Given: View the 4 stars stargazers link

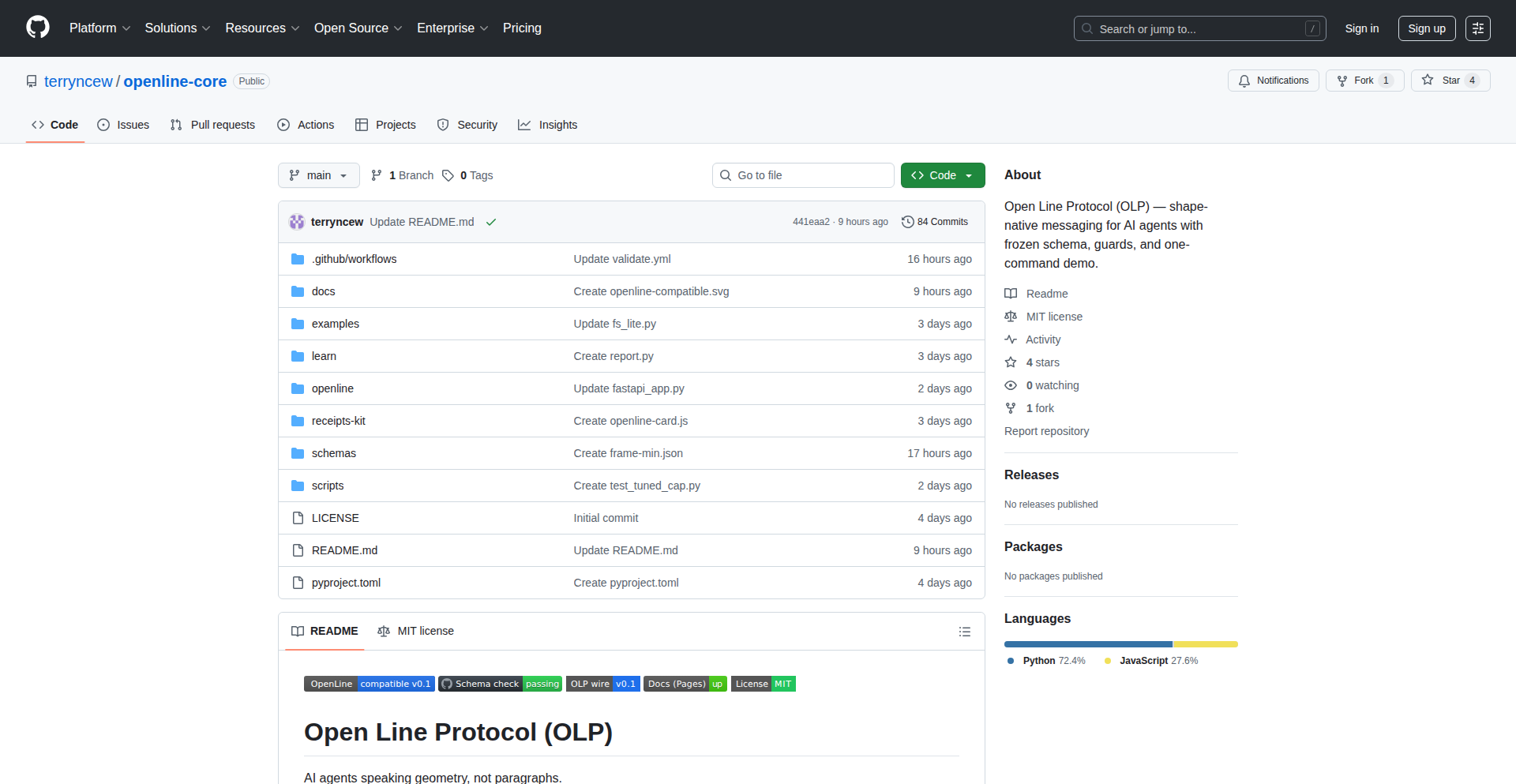Looking at the screenshot, I should coord(1033,362).
